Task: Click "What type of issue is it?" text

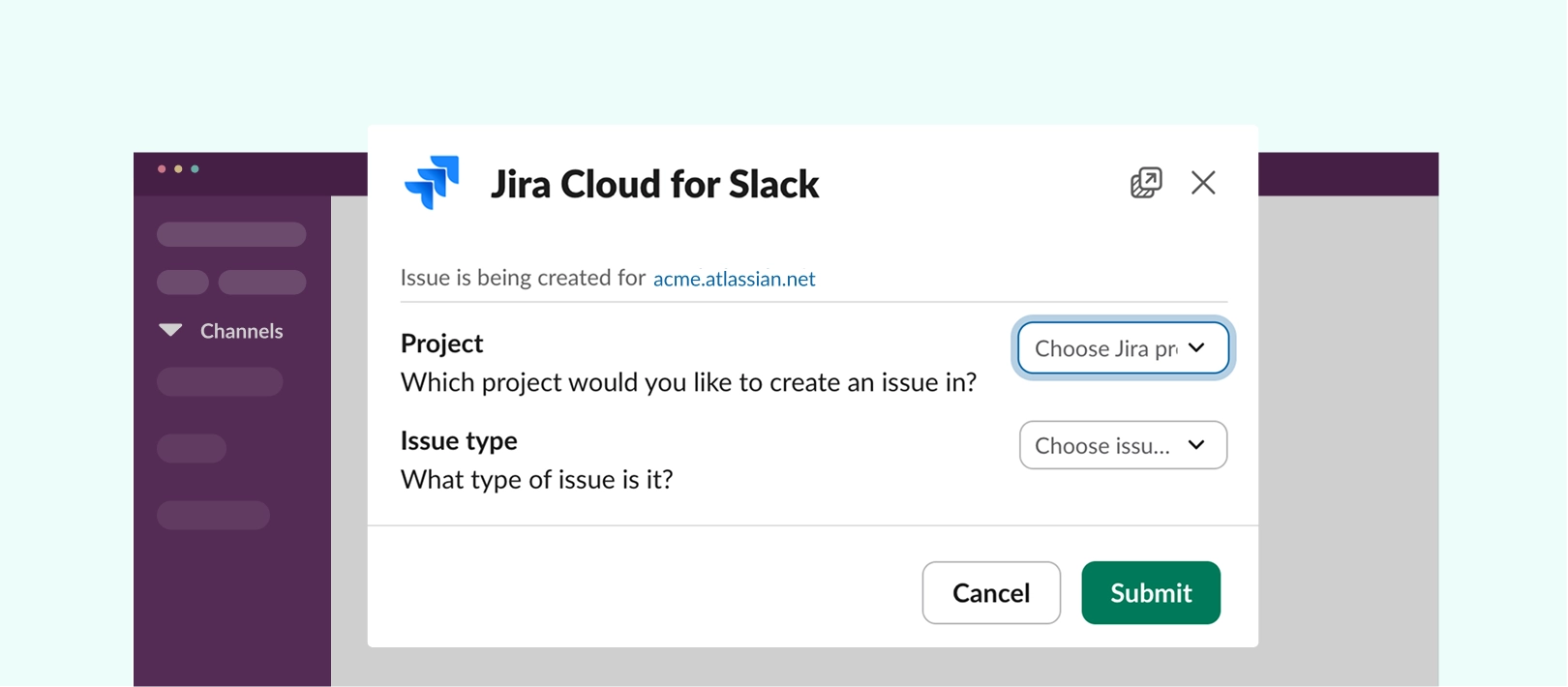Action: [536, 480]
